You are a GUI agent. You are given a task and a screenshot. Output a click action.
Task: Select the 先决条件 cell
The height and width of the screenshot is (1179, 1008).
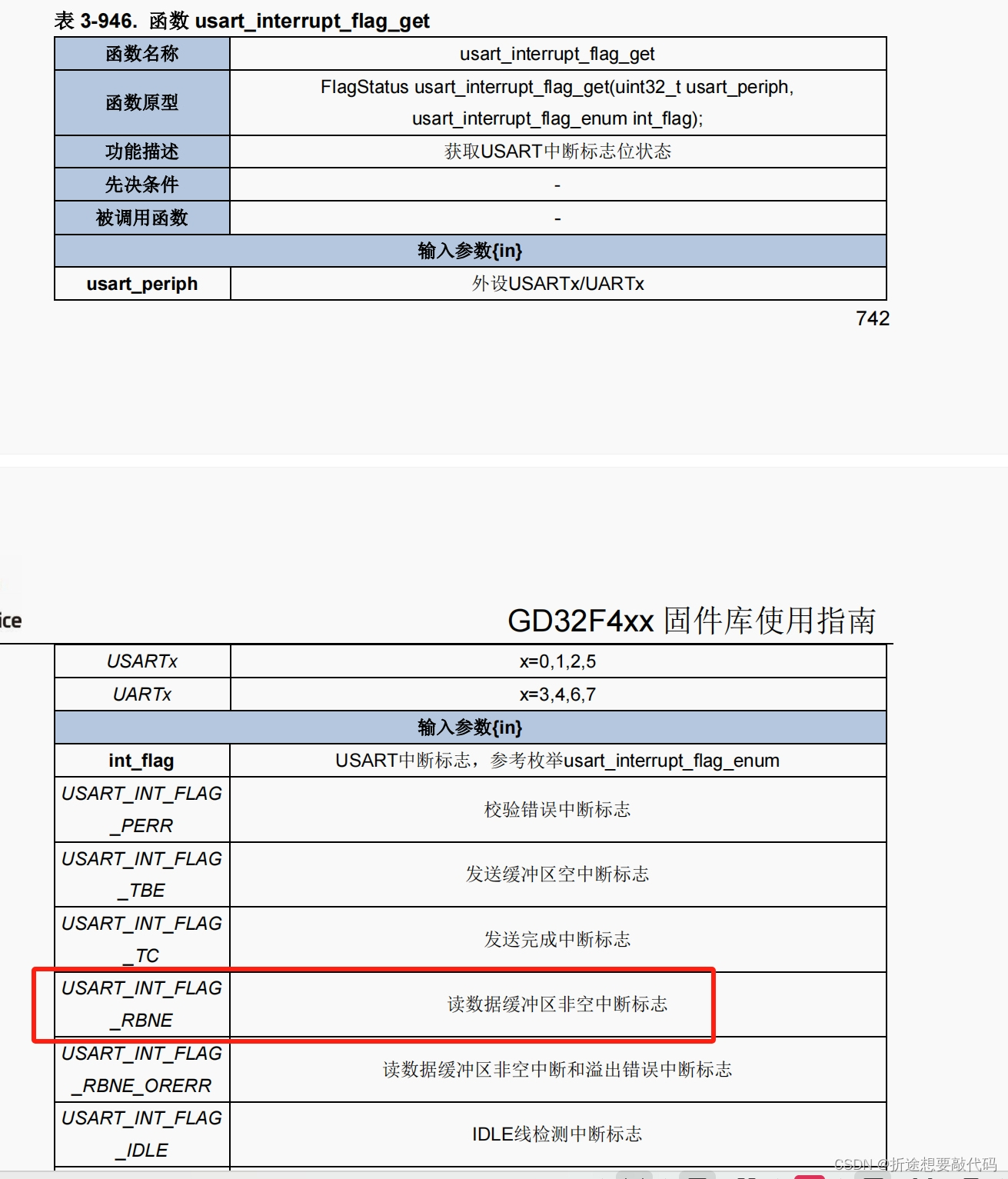click(x=141, y=185)
